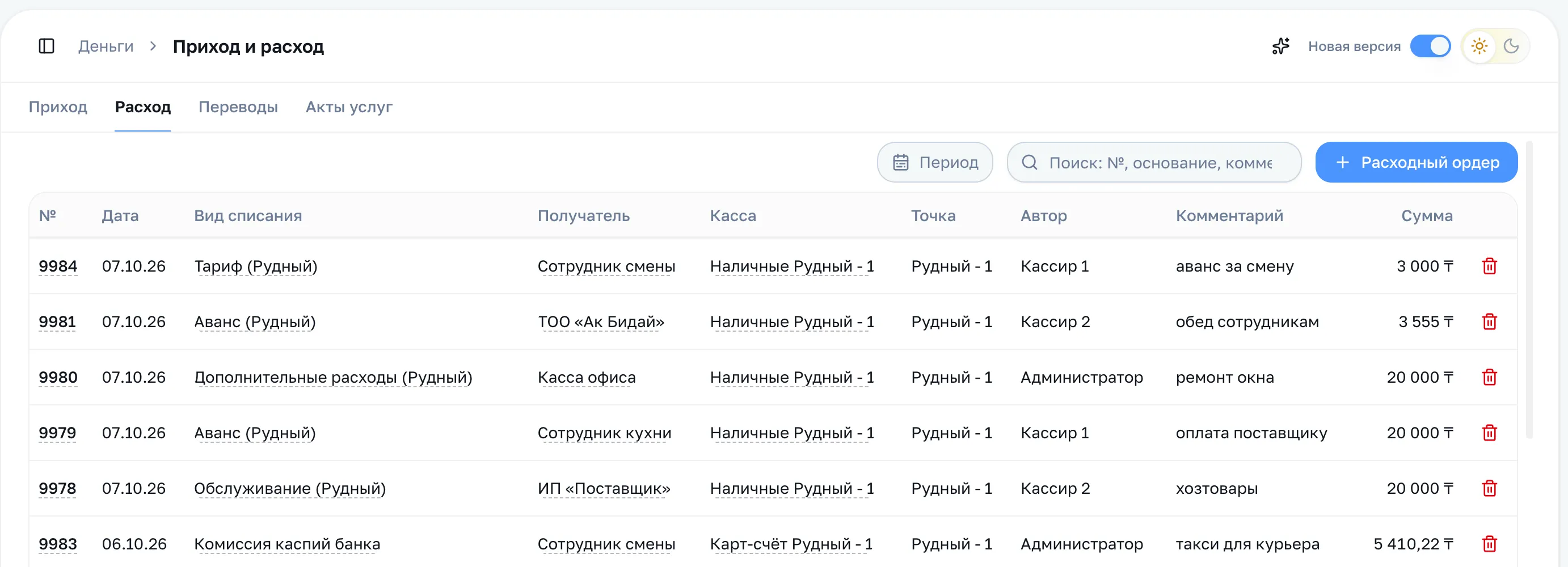Viewport: 1568px width, 567px height.
Task: Delete expense order 9980
Action: click(x=1489, y=377)
